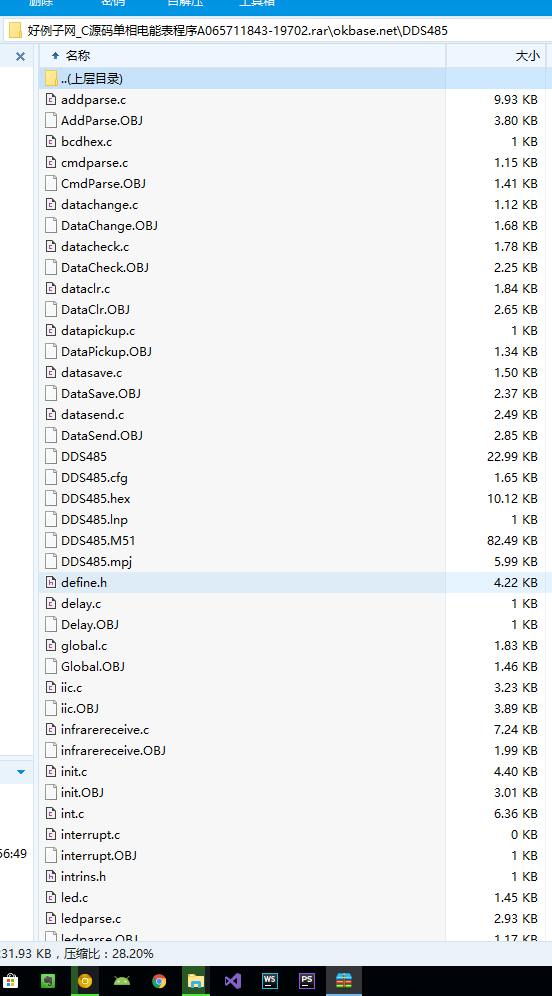
Task: Switch to WebStorm in the taskbar
Action: [x=270, y=981]
